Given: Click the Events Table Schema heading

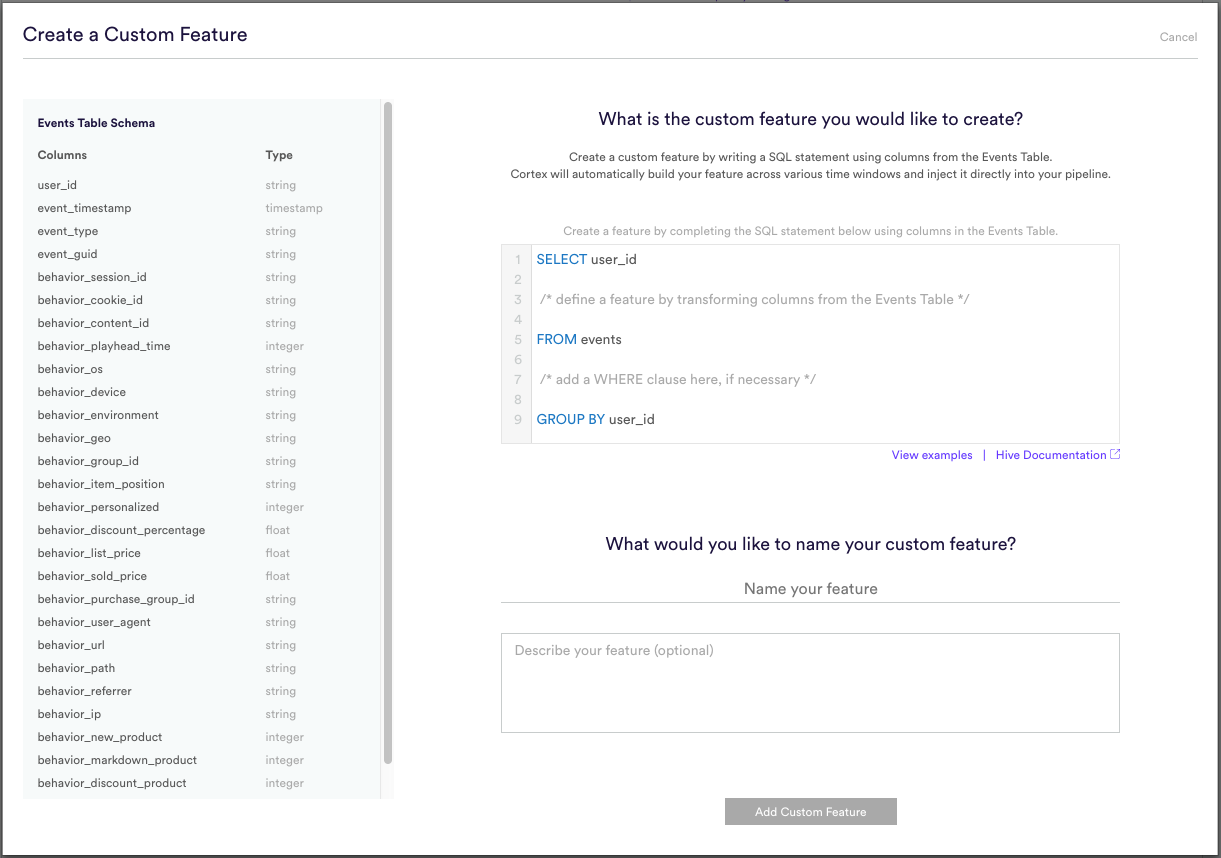Looking at the screenshot, I should click(96, 123).
